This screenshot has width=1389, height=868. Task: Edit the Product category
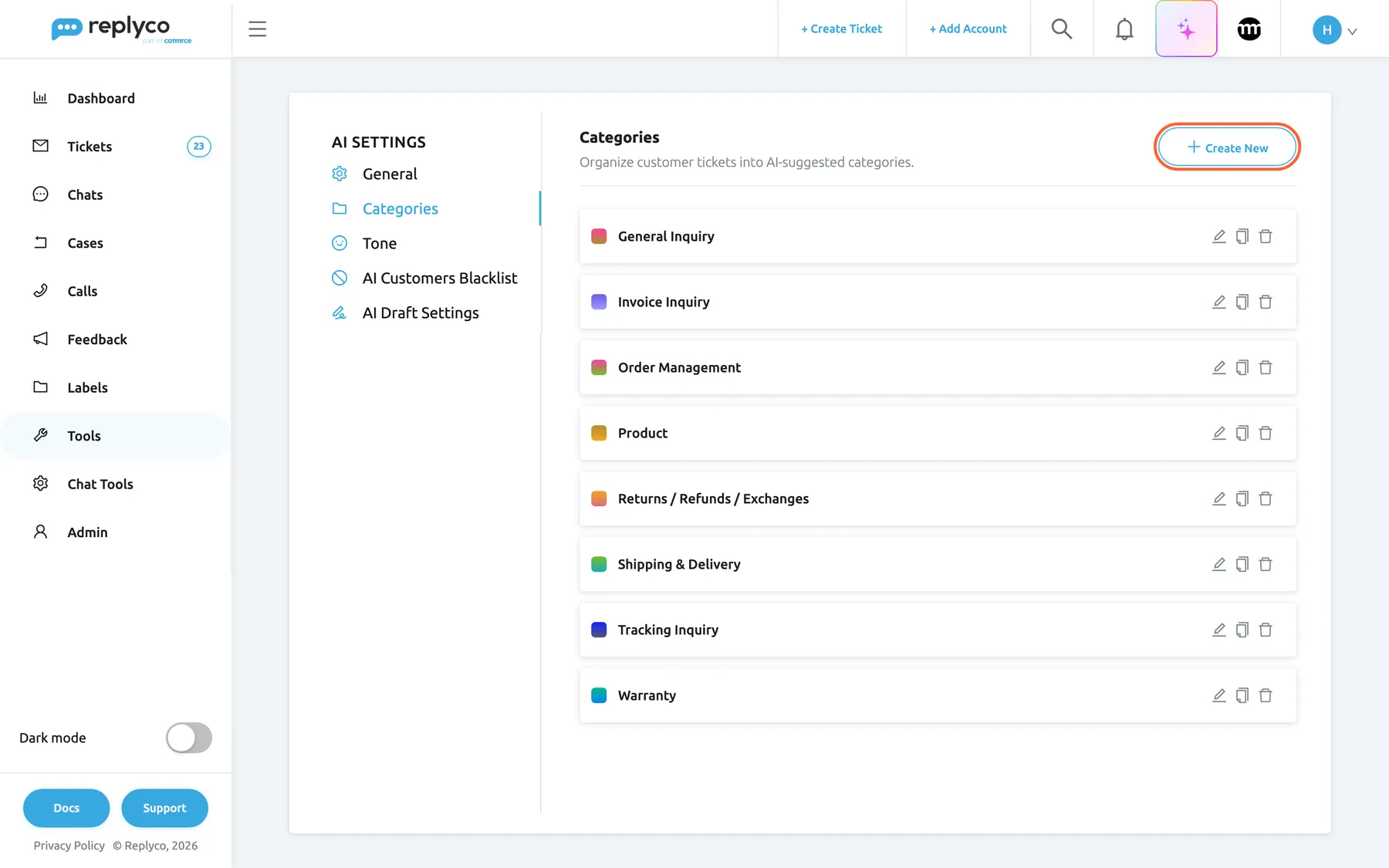[1219, 433]
